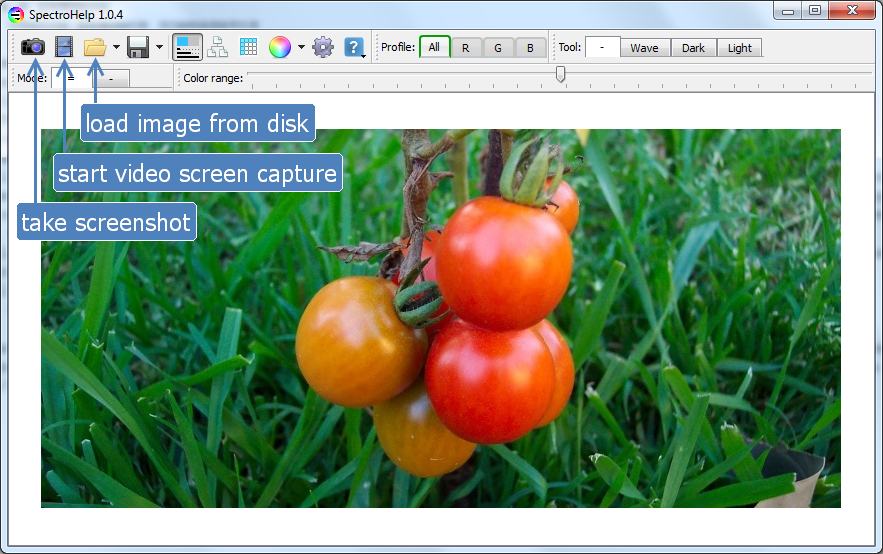Choose the Dark tool

(693, 48)
